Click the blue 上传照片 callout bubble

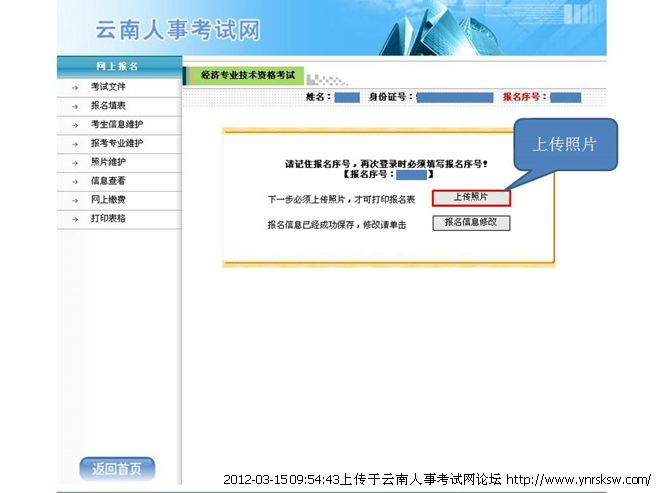[x=565, y=144]
